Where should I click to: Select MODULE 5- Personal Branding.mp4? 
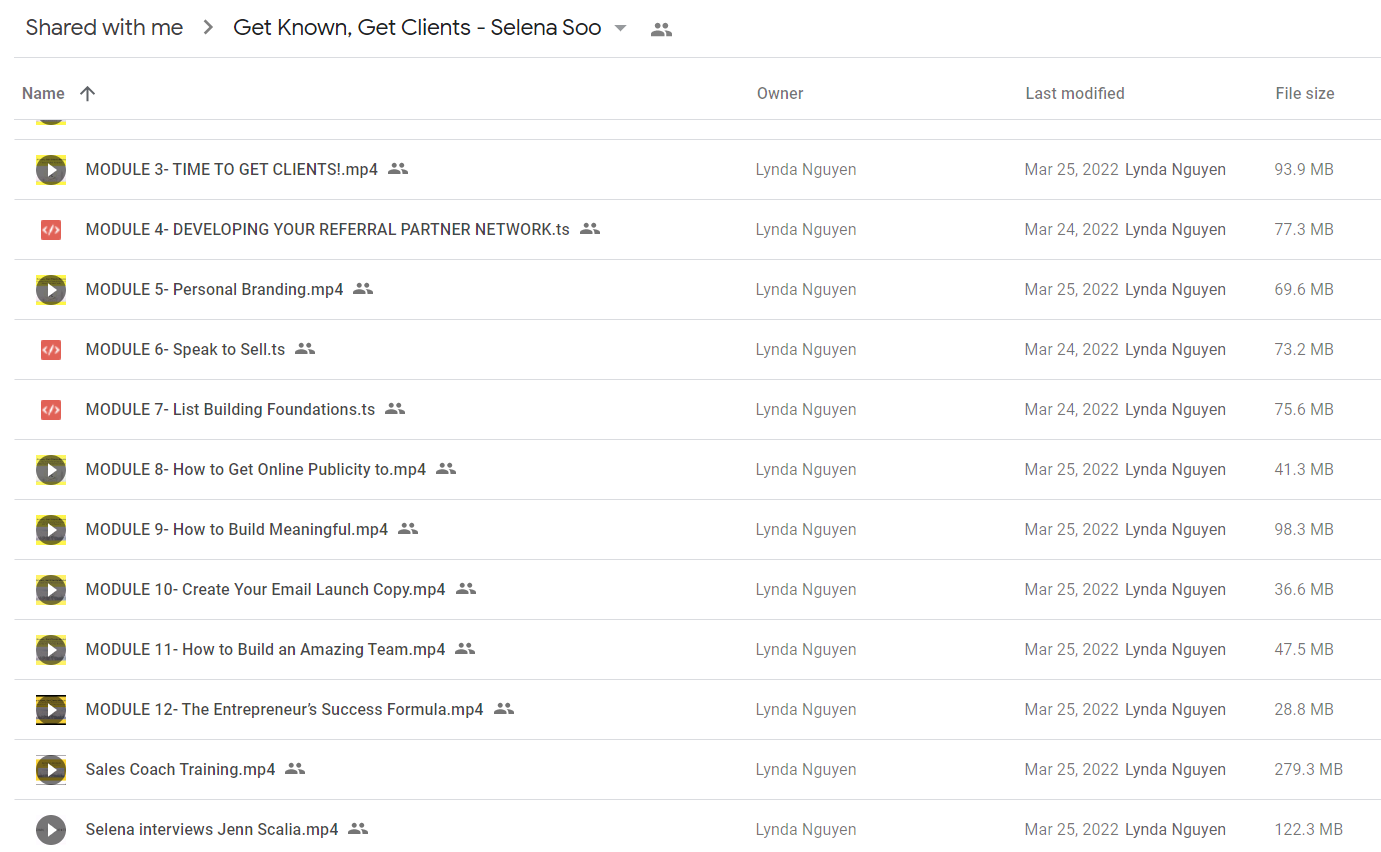pyautogui.click(x=215, y=290)
